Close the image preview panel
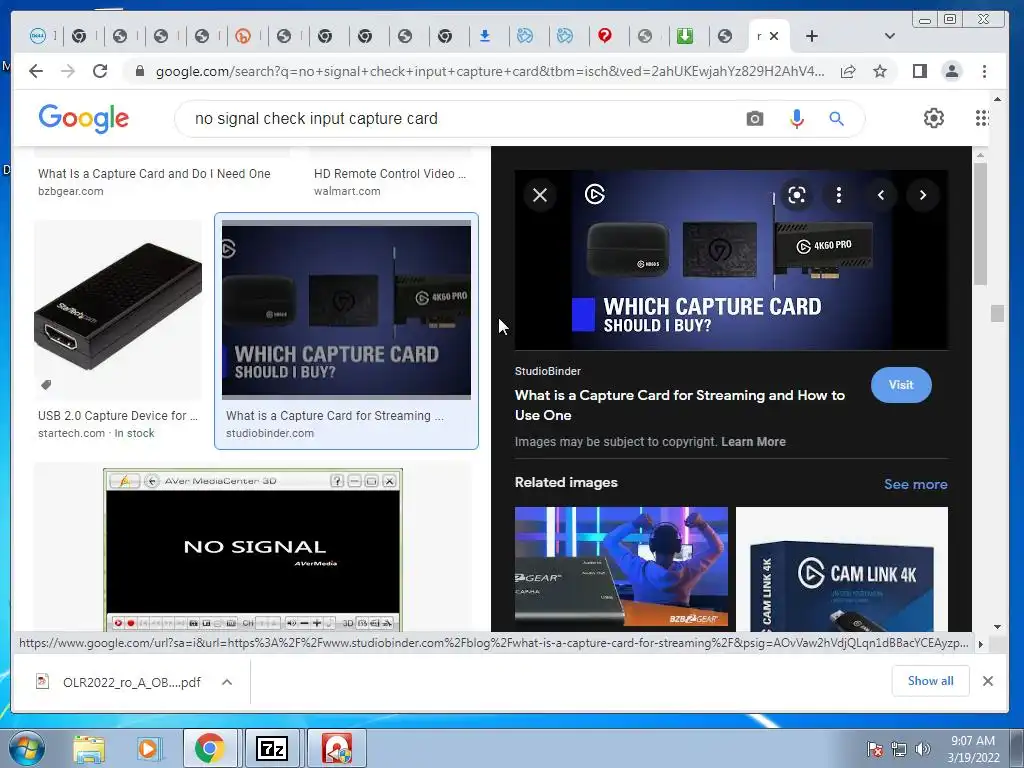 tap(540, 195)
